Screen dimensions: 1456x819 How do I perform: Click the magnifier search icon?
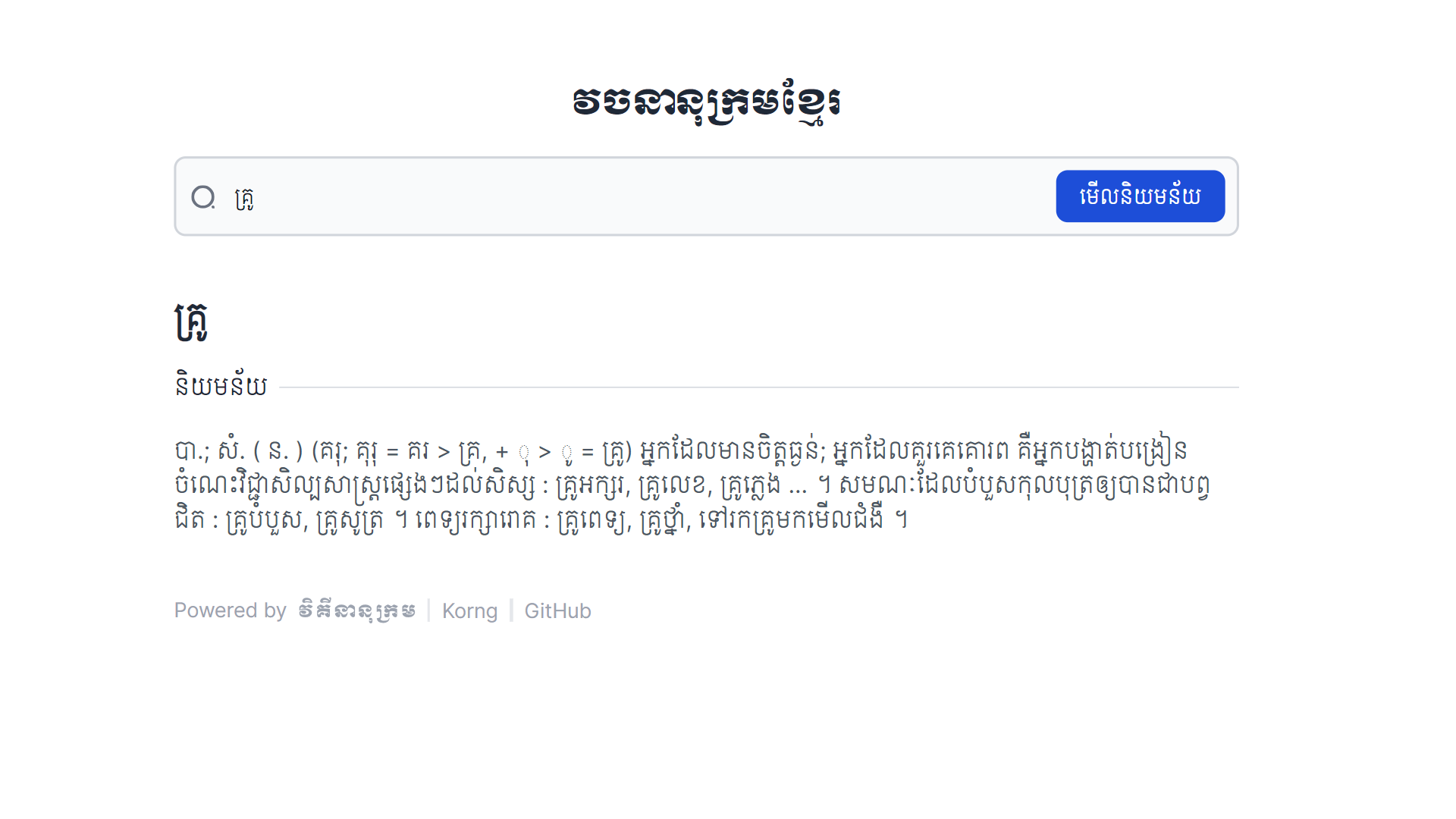pyautogui.click(x=203, y=197)
